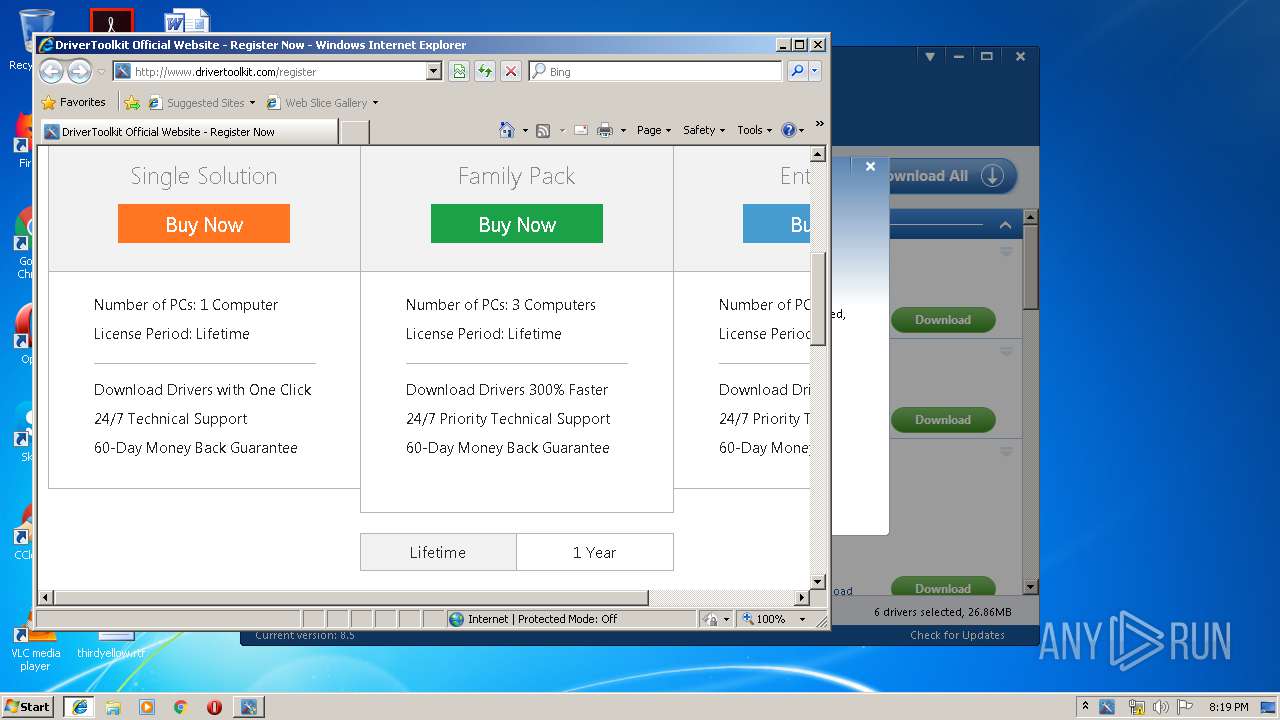Click the second green Download button
Image resolution: width=1280 pixels, height=720 pixels.
point(943,420)
